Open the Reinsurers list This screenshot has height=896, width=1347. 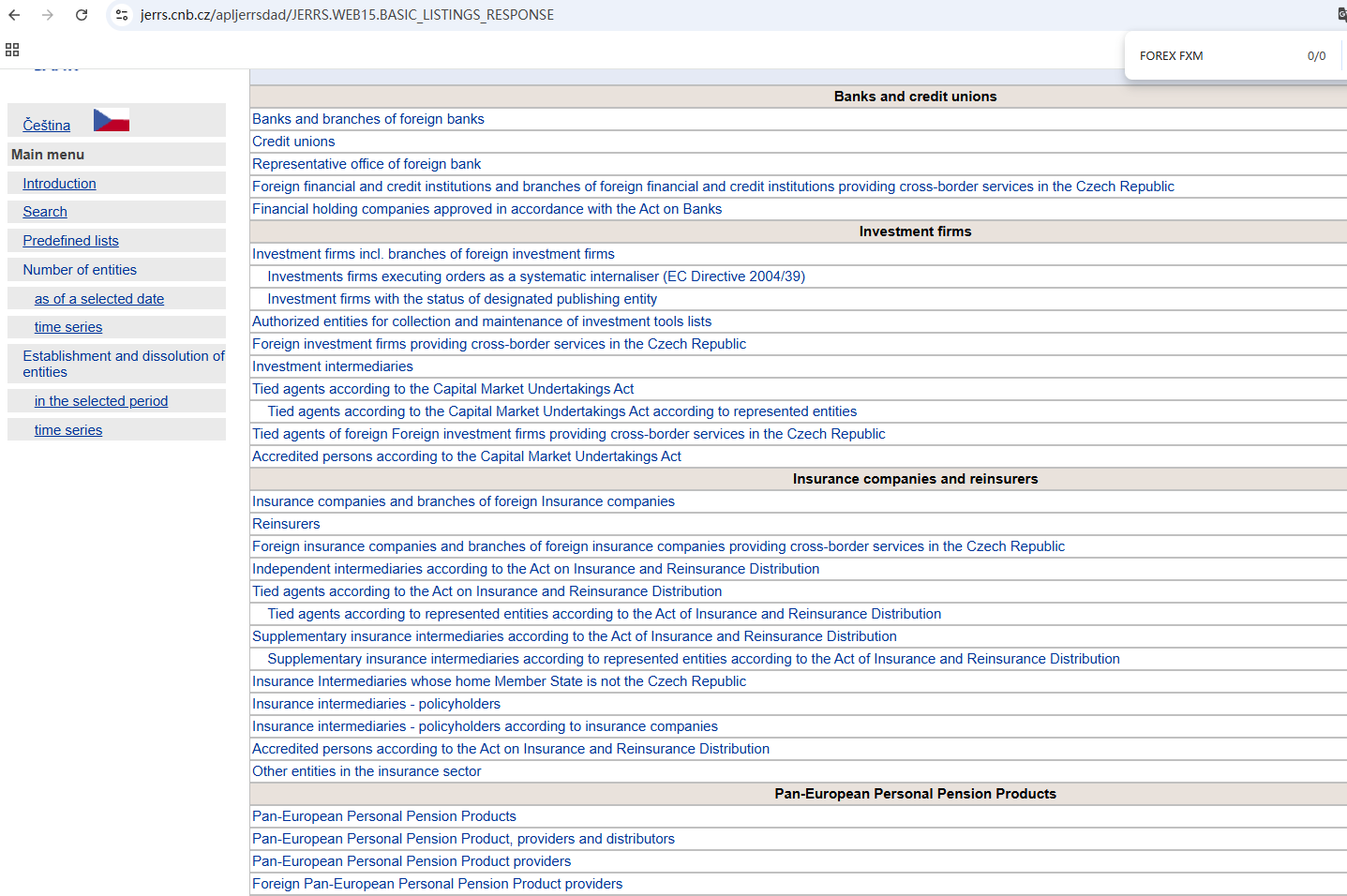pyautogui.click(x=286, y=524)
